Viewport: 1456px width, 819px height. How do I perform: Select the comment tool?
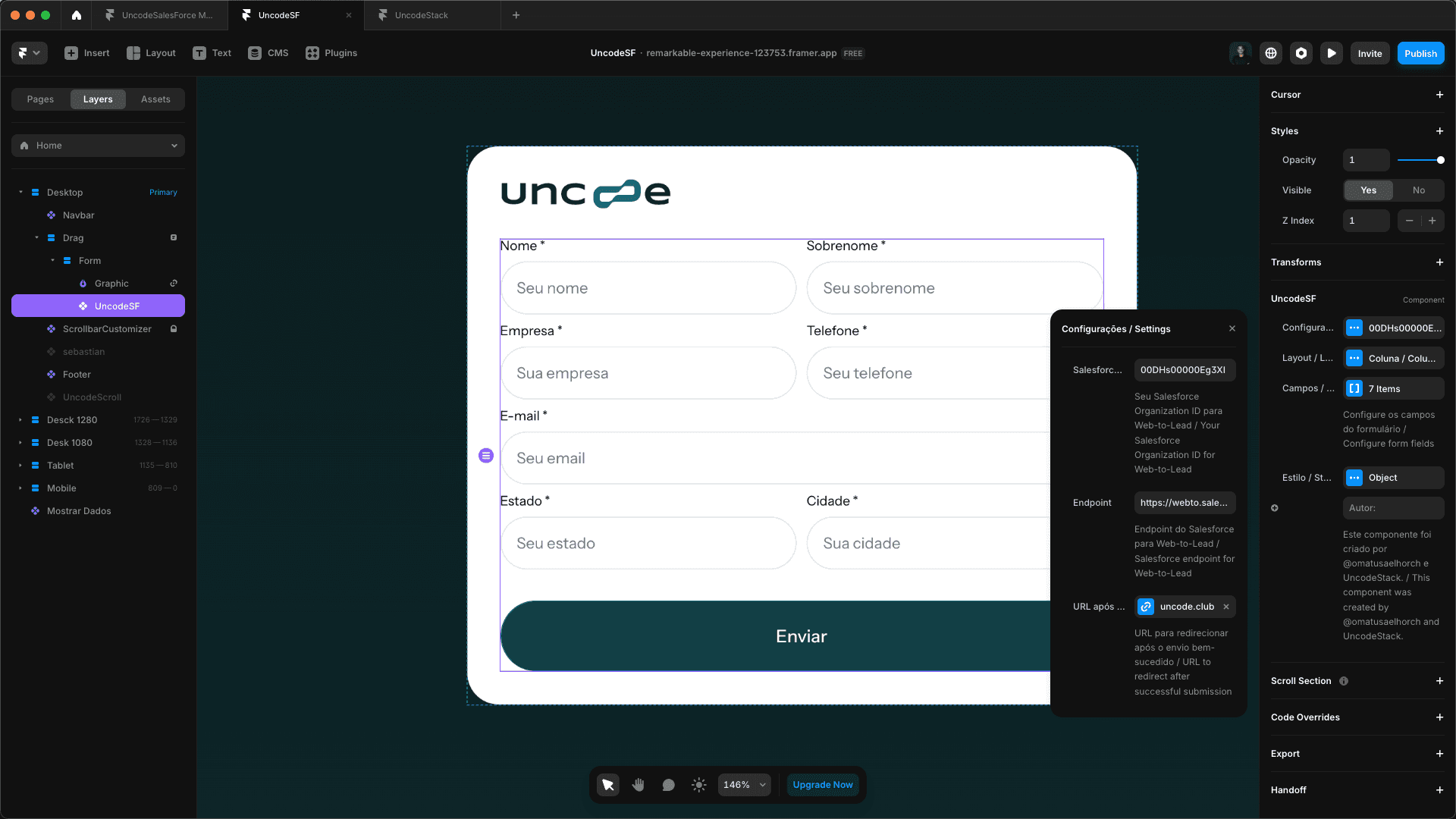[668, 785]
